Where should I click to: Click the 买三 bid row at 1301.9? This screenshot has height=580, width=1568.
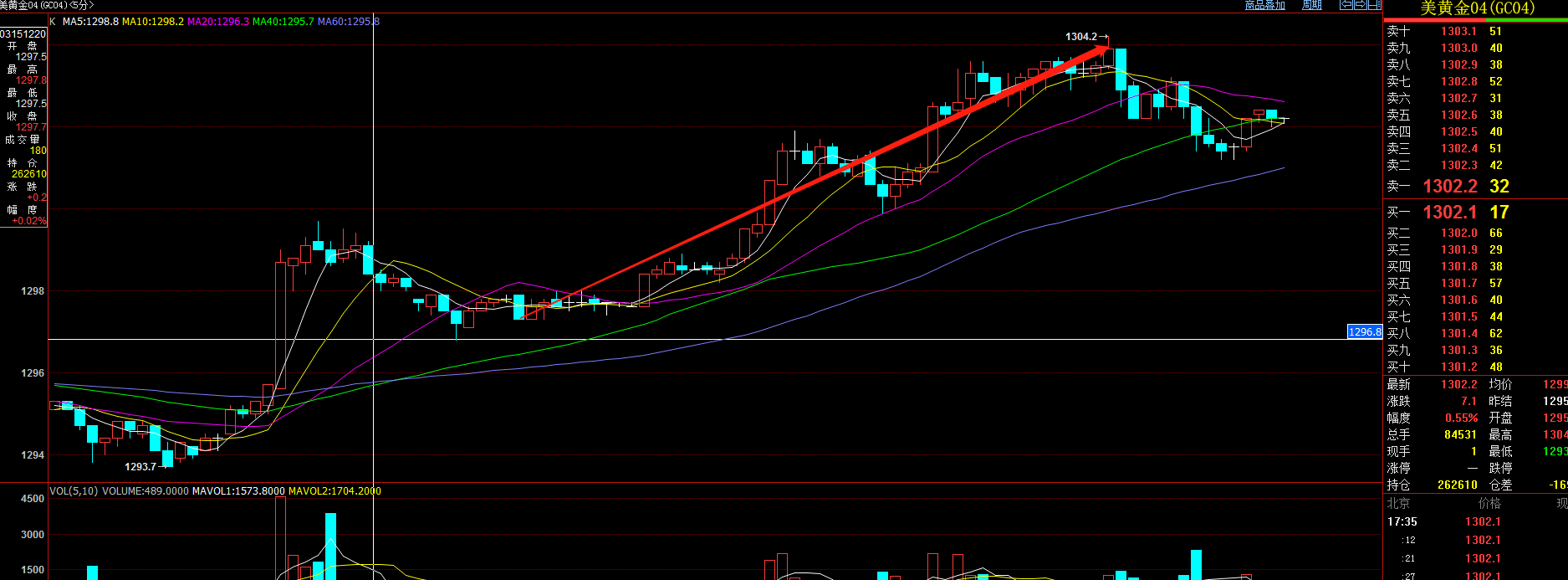[x=1475, y=249]
